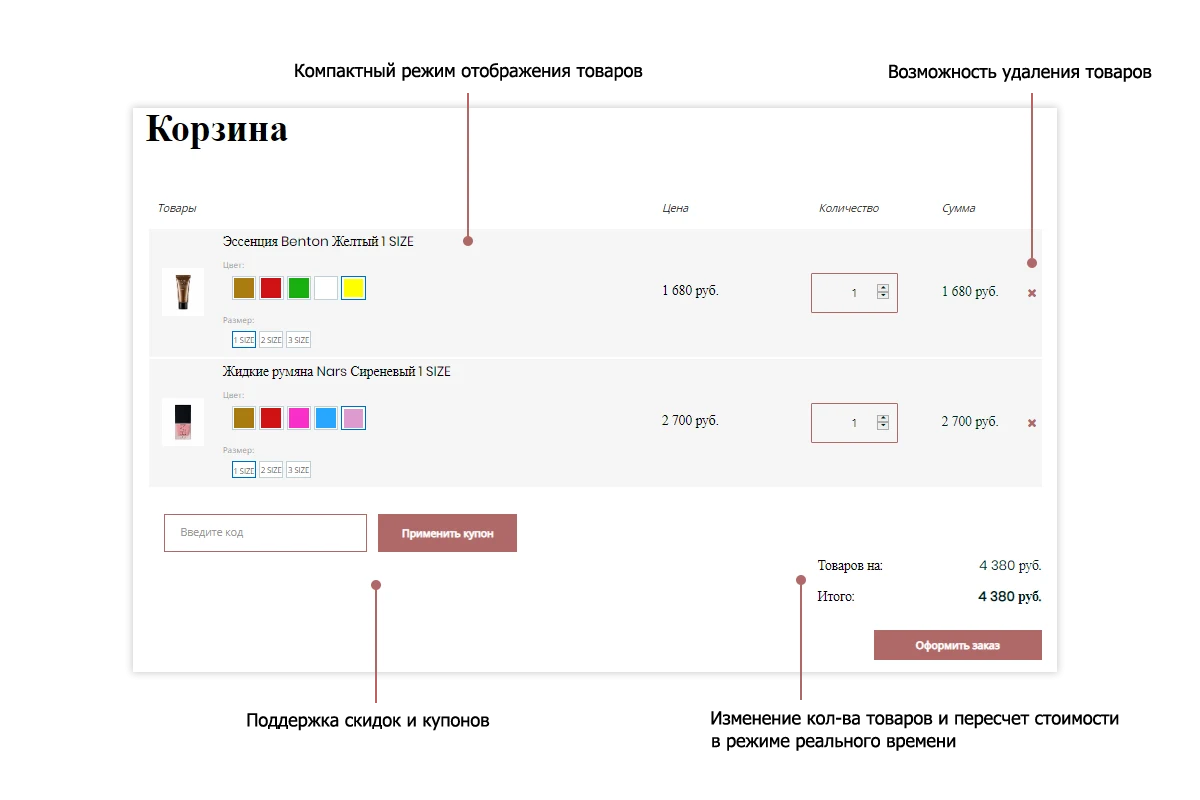Choose 2 SIZE option for Benton essence
Screen dimensions: 1200x800
pyautogui.click(x=271, y=340)
